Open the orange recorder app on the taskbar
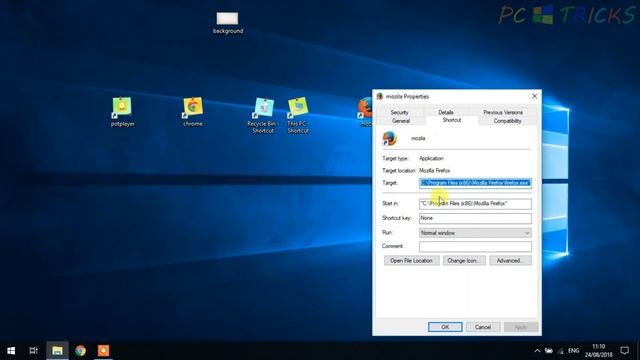This screenshot has height=360, width=640. 103,351
